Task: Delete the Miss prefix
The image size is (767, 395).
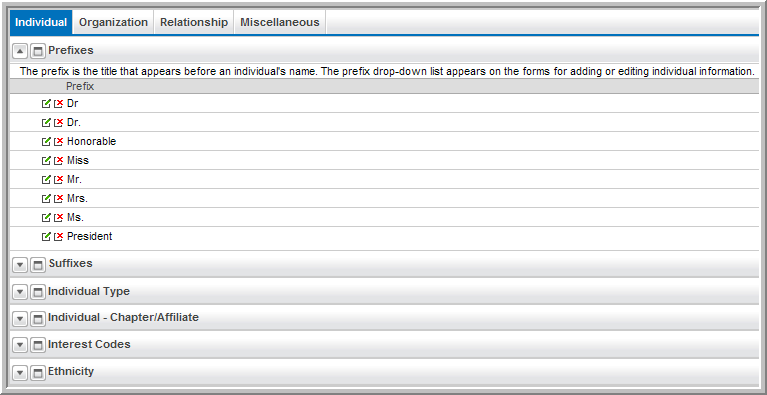Action: point(59,160)
